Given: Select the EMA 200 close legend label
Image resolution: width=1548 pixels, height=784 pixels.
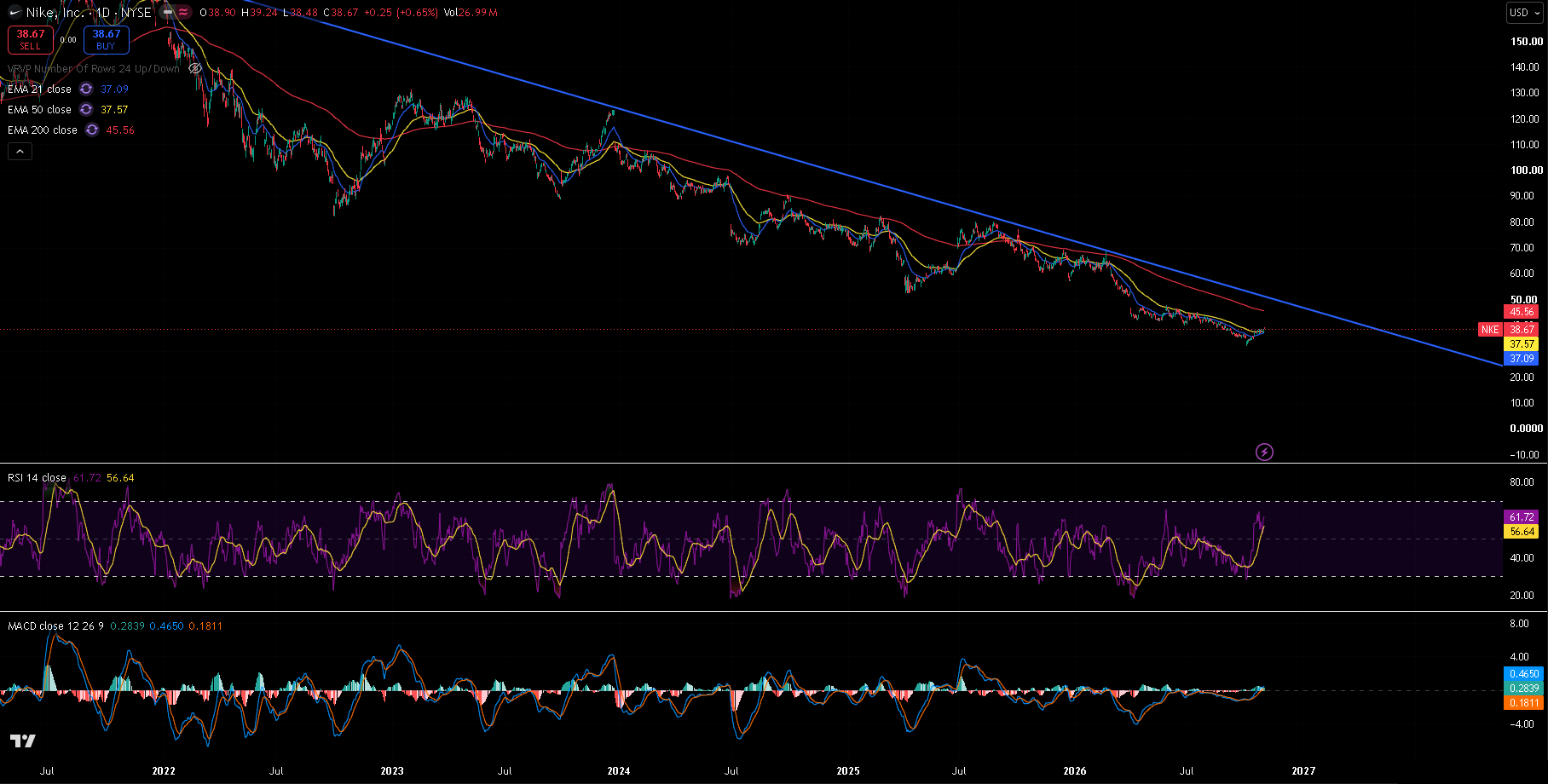Looking at the screenshot, I should pos(43,130).
